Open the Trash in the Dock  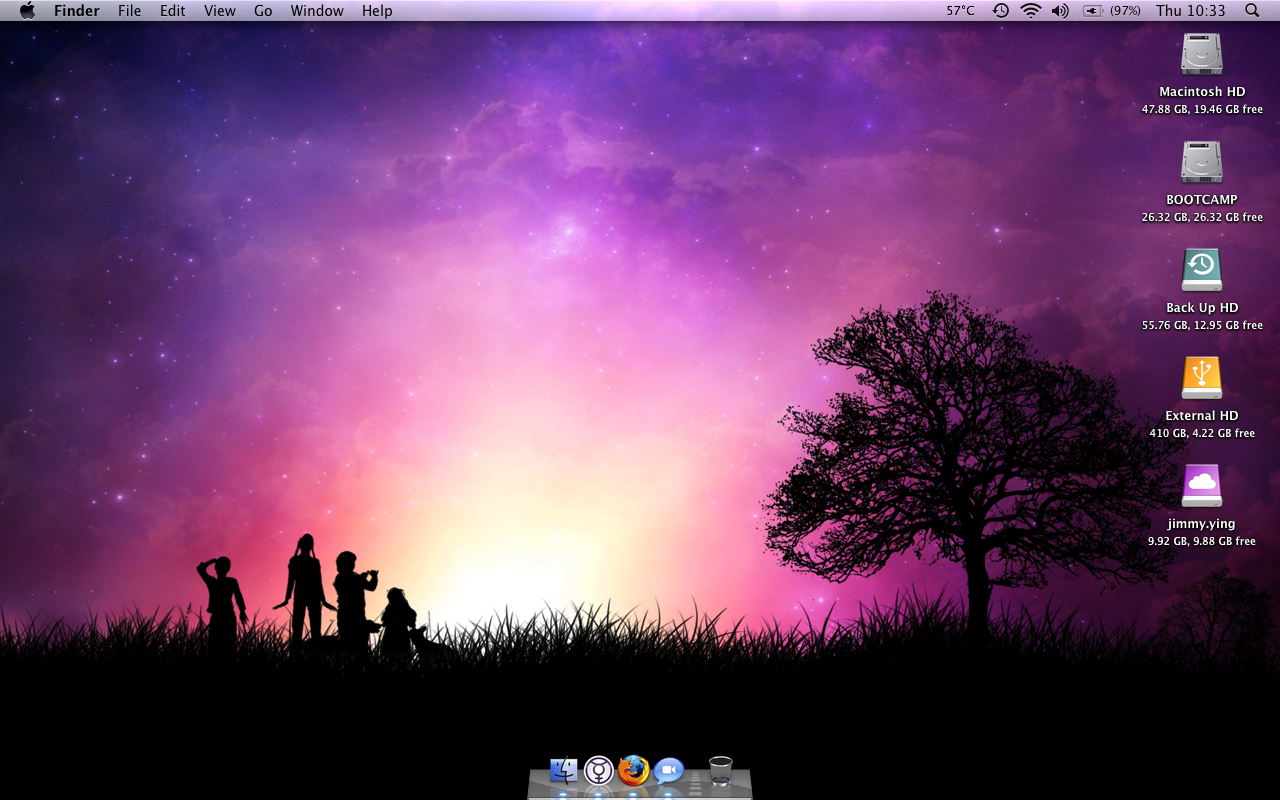coord(721,771)
